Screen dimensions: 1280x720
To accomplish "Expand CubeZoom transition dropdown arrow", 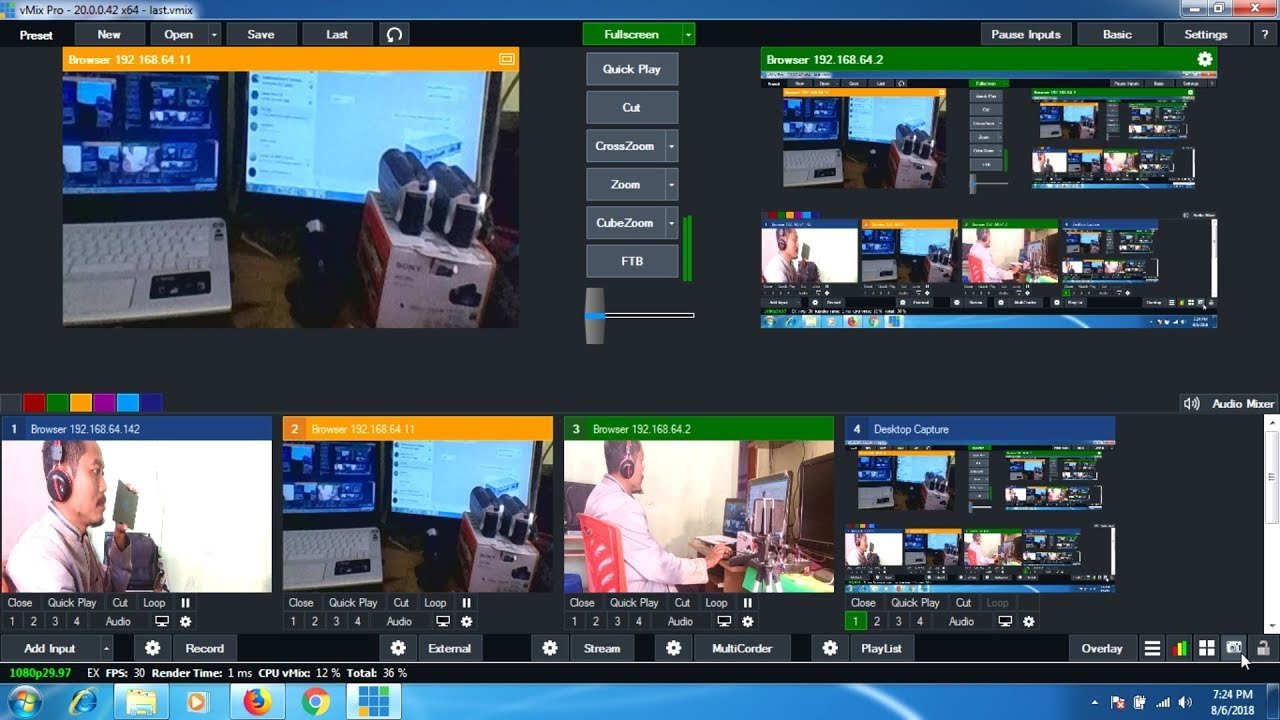I will point(671,223).
